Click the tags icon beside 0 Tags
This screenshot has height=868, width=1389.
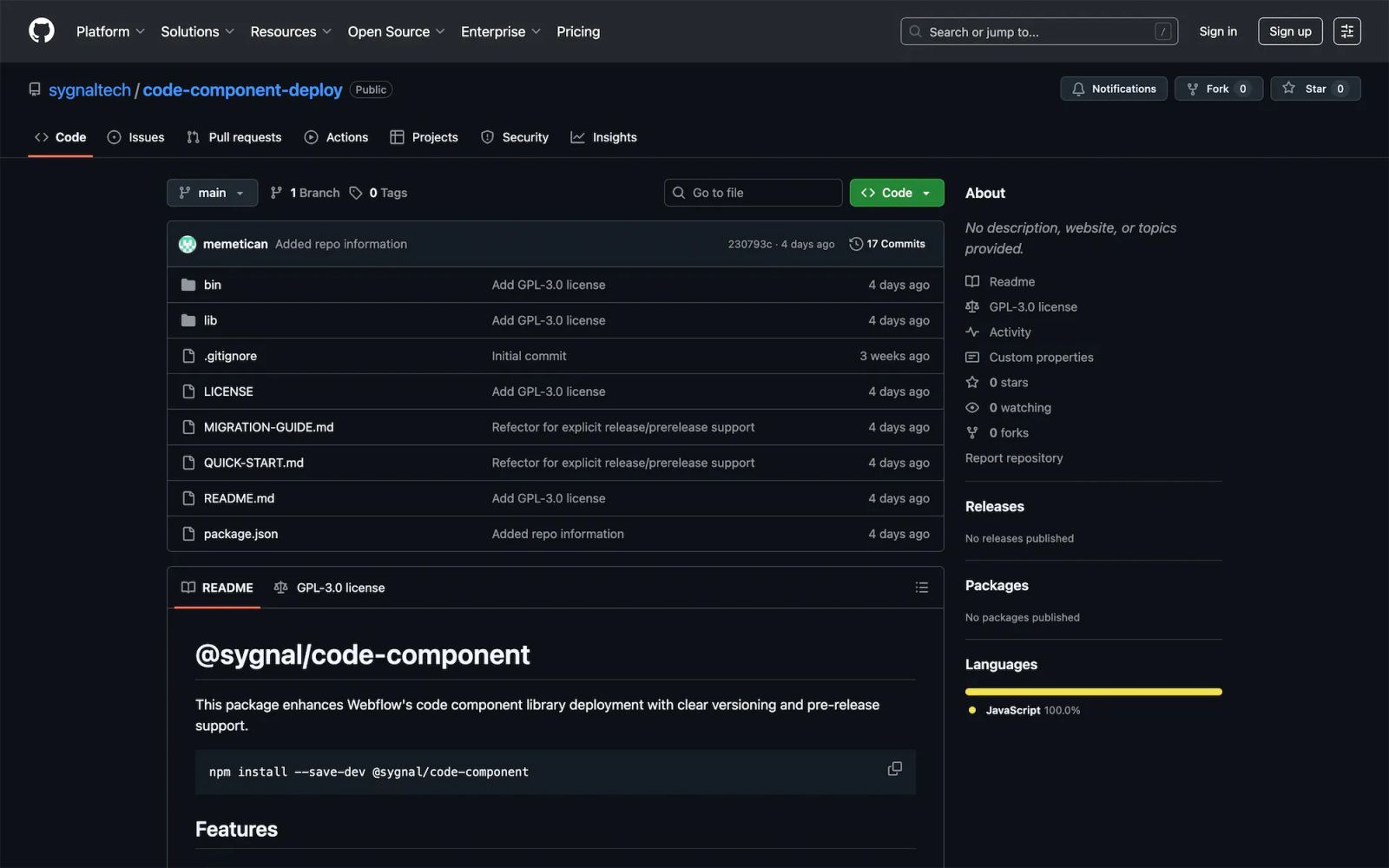[356, 193]
